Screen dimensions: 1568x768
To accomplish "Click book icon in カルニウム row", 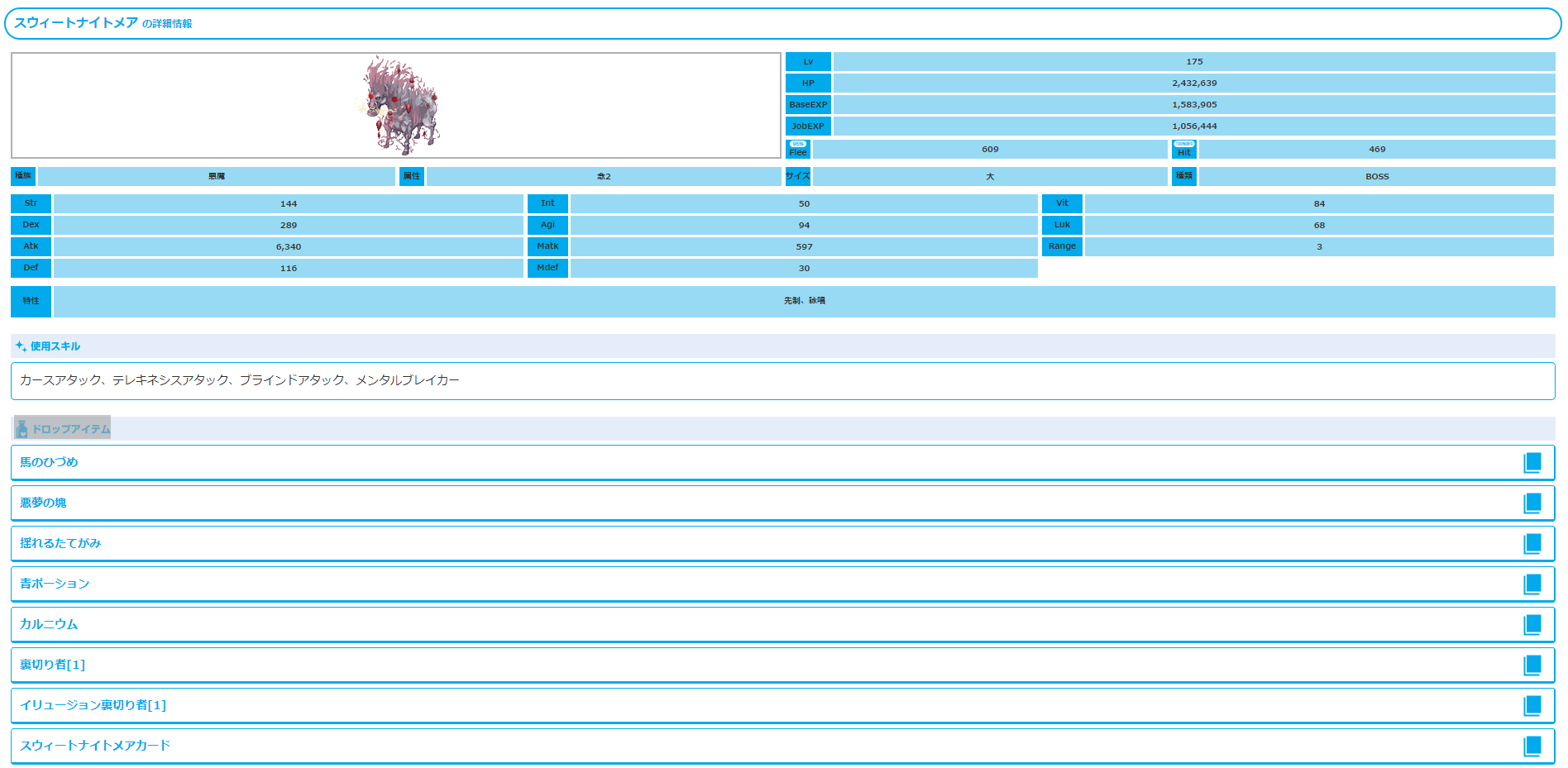I will point(1532,625).
